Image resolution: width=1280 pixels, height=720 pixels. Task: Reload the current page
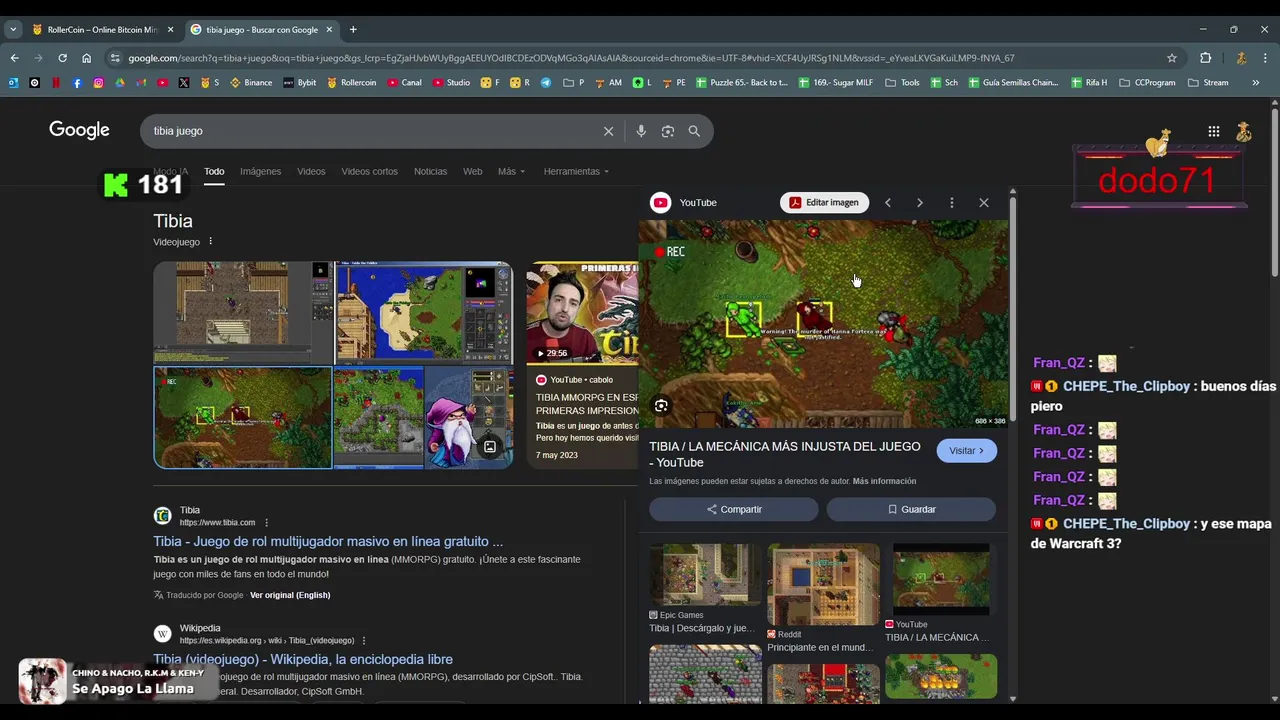62,58
